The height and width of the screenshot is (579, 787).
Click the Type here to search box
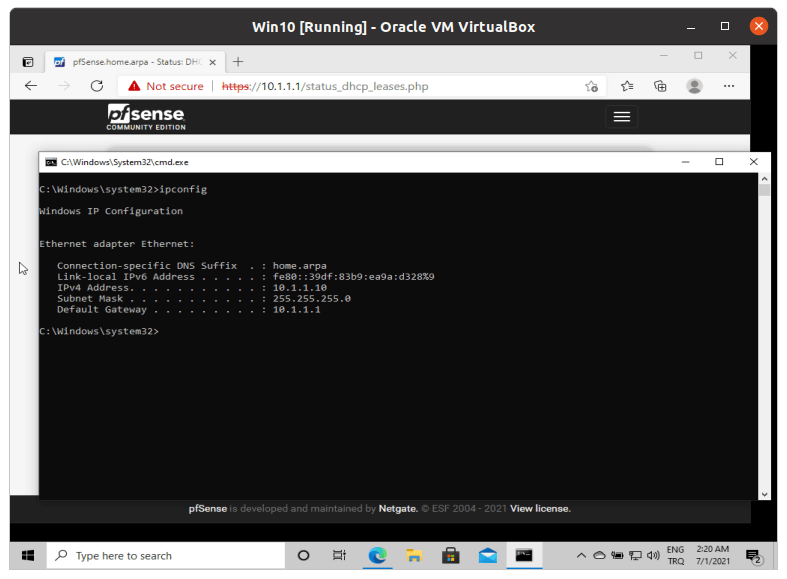[x=165, y=555]
